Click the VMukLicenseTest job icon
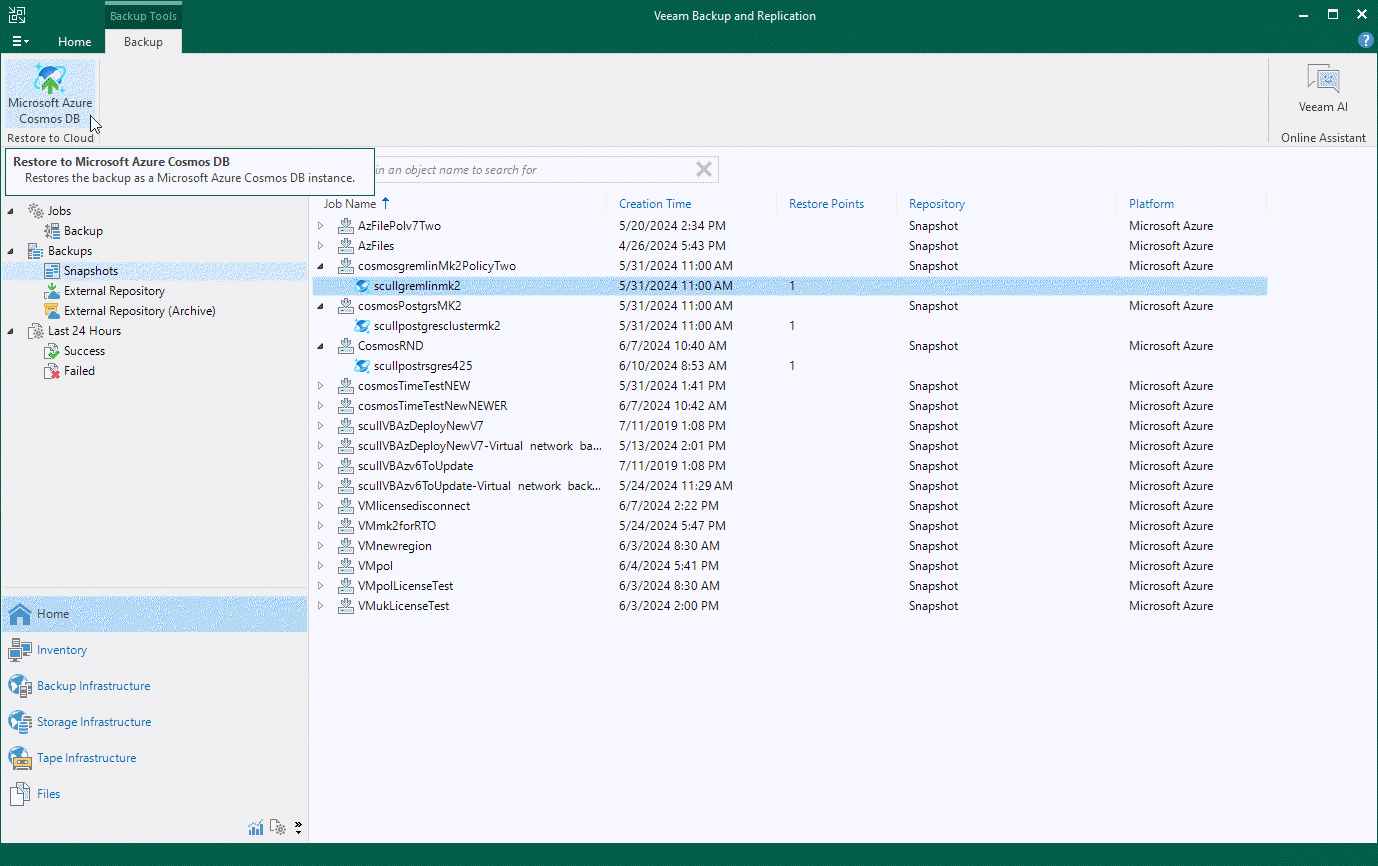Viewport: 1378px width, 866px height. point(346,606)
